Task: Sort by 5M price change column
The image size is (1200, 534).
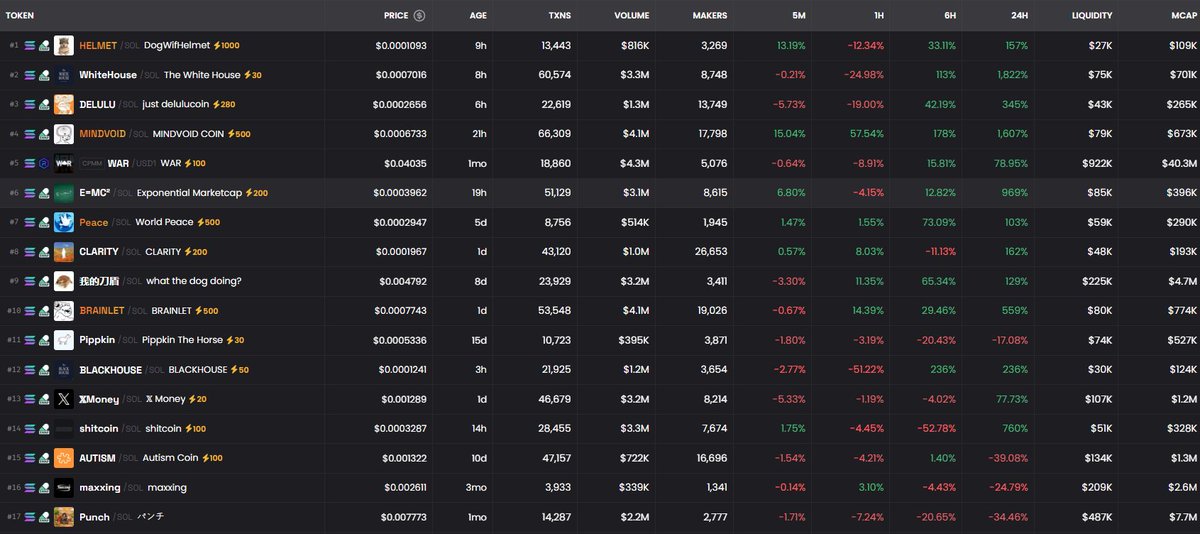Action: (x=798, y=16)
